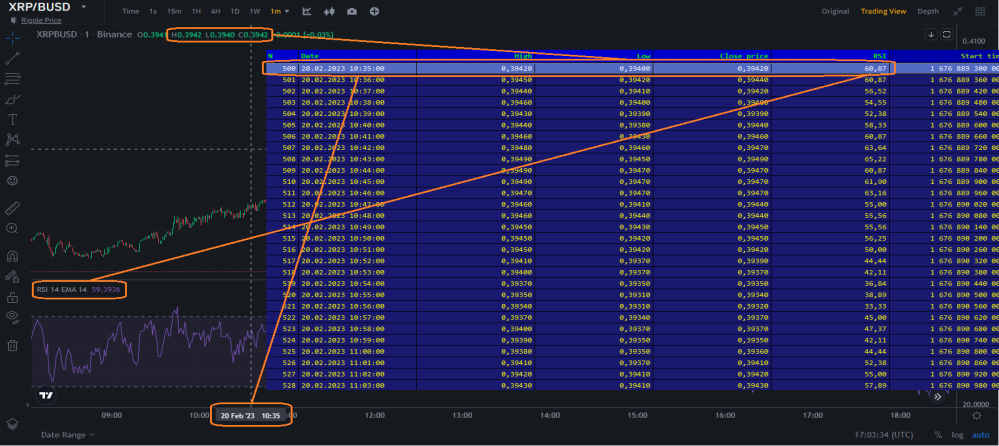Toggle lock all drawing tools

[12, 297]
